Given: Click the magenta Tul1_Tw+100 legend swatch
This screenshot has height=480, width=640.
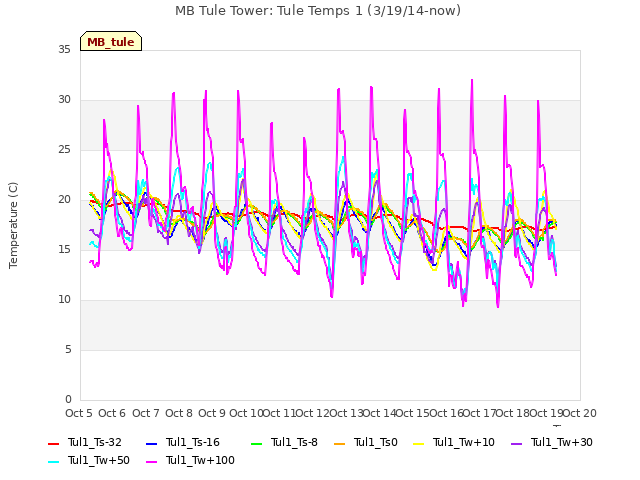Looking at the screenshot, I should click(151, 462).
